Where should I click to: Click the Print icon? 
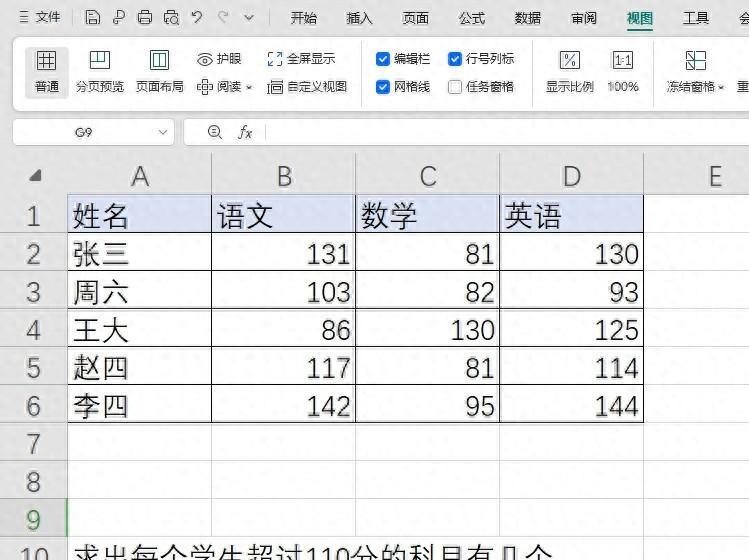(x=145, y=18)
